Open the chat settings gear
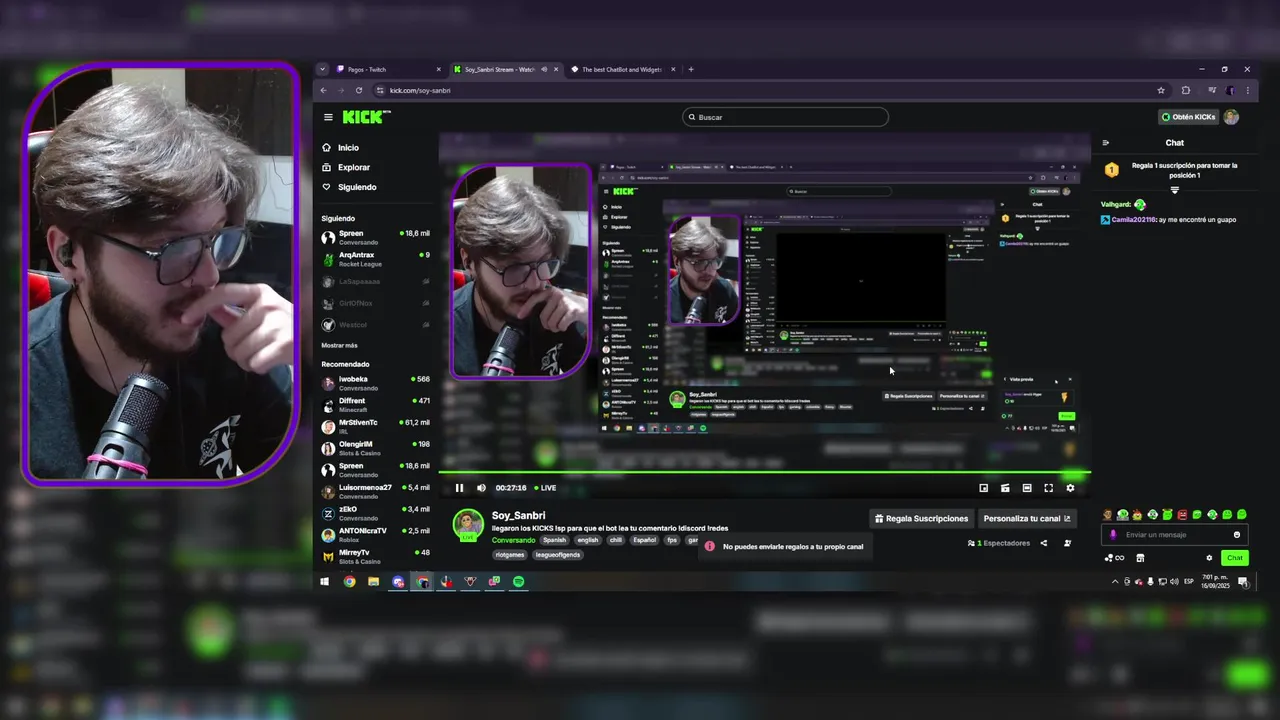Viewport: 1280px width, 720px height. click(1209, 558)
